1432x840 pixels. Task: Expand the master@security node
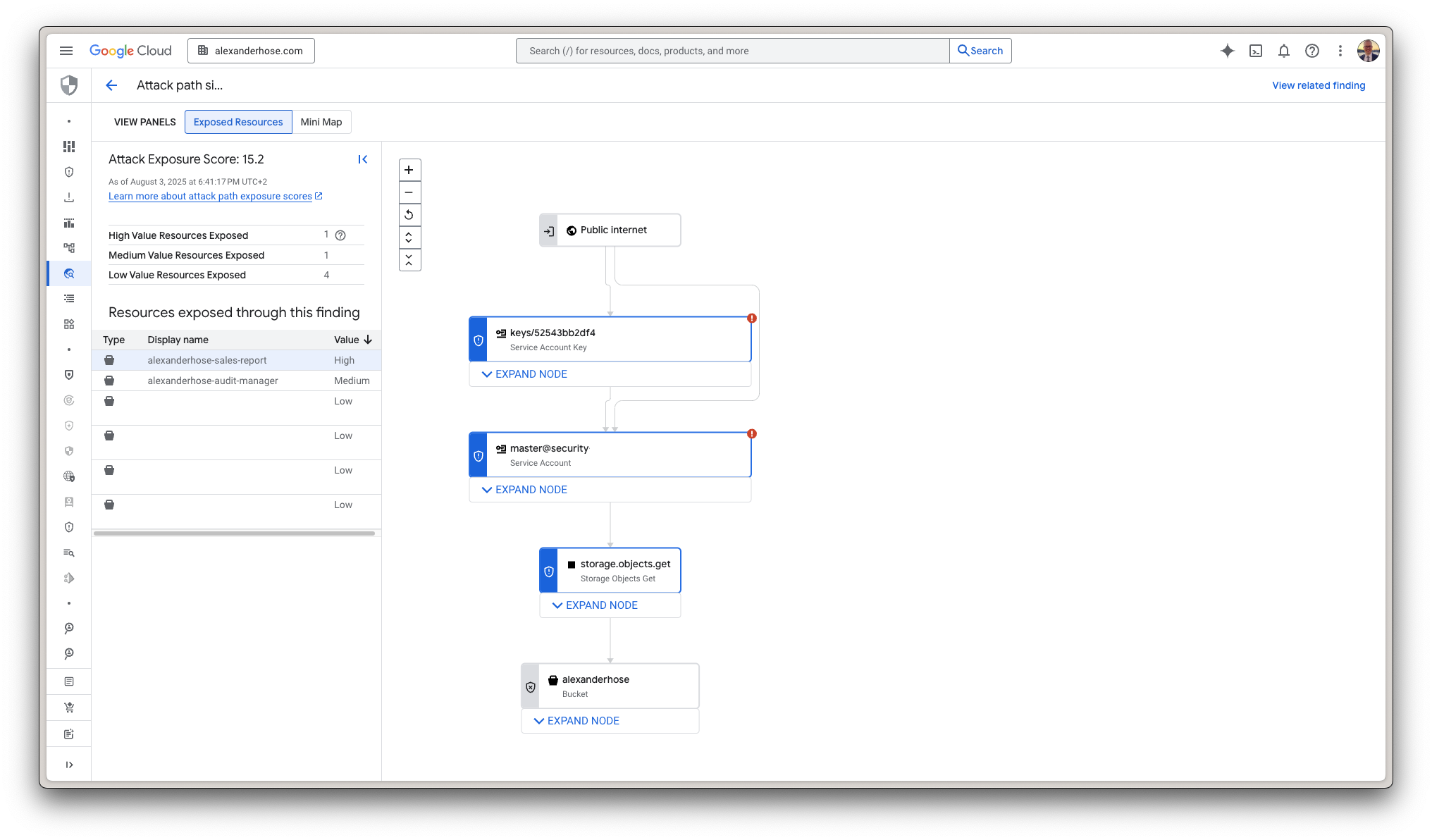tap(524, 490)
